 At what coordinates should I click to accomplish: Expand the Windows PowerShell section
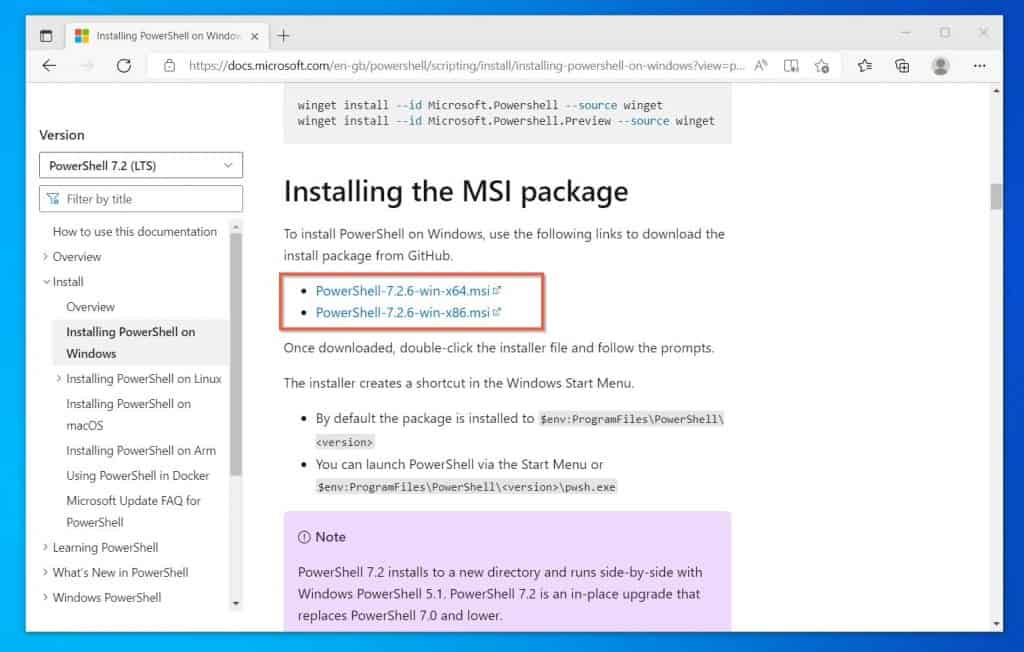pyautogui.click(x=45, y=597)
